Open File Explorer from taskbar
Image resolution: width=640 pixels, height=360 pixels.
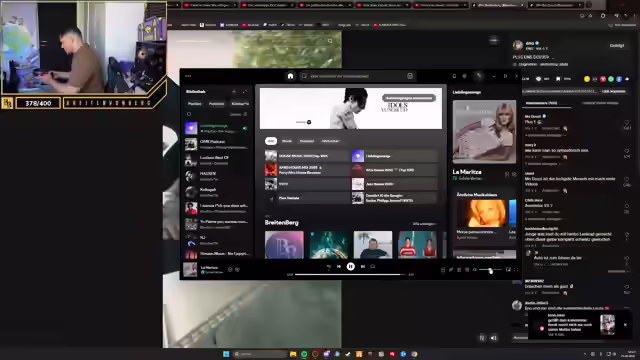point(293,354)
